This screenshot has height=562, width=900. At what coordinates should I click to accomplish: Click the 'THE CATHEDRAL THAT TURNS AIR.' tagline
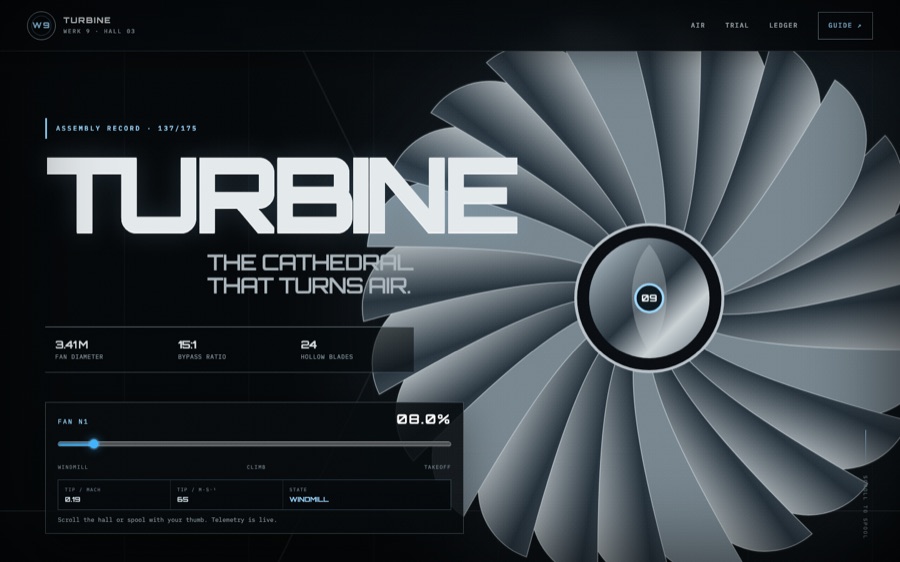pyautogui.click(x=310, y=274)
